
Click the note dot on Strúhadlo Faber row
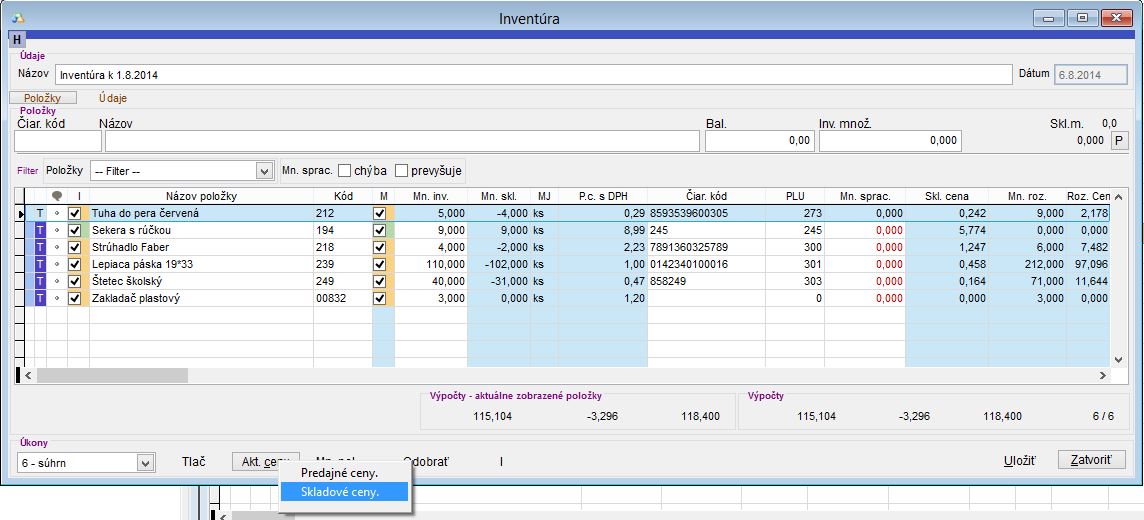(x=57, y=247)
